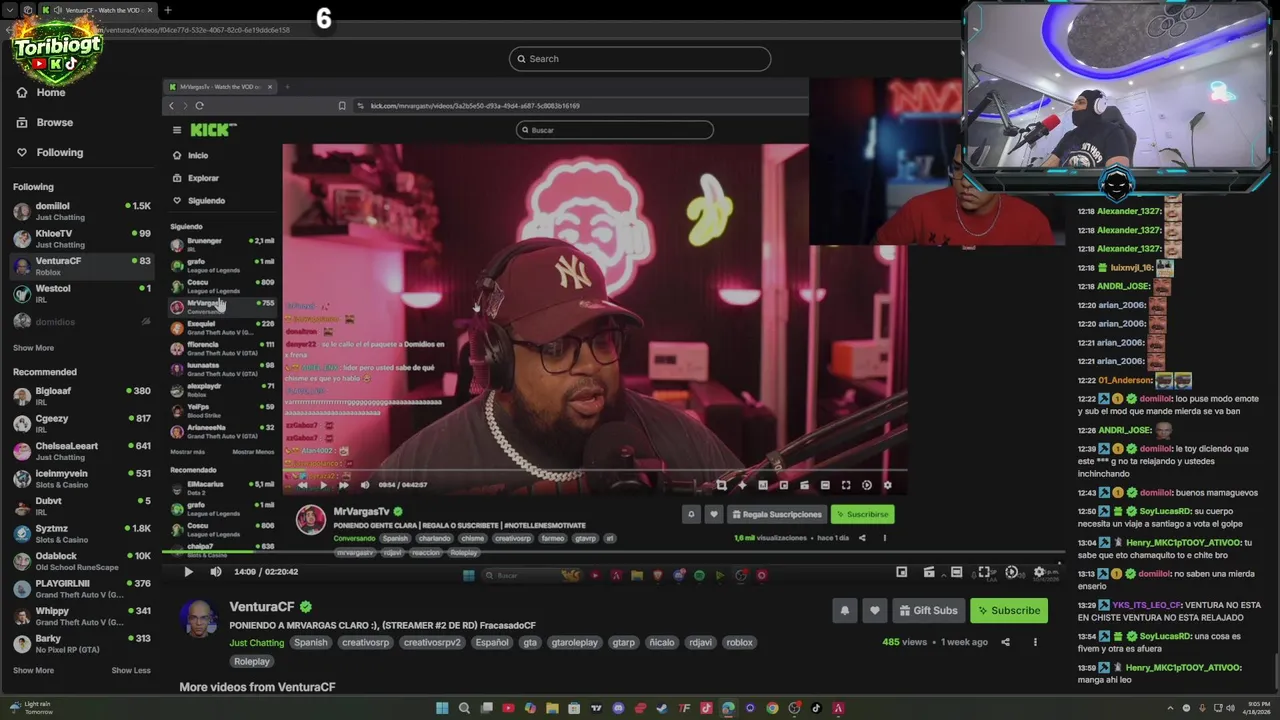Select the Spanish tag
The height and width of the screenshot is (720, 1280).
point(310,642)
